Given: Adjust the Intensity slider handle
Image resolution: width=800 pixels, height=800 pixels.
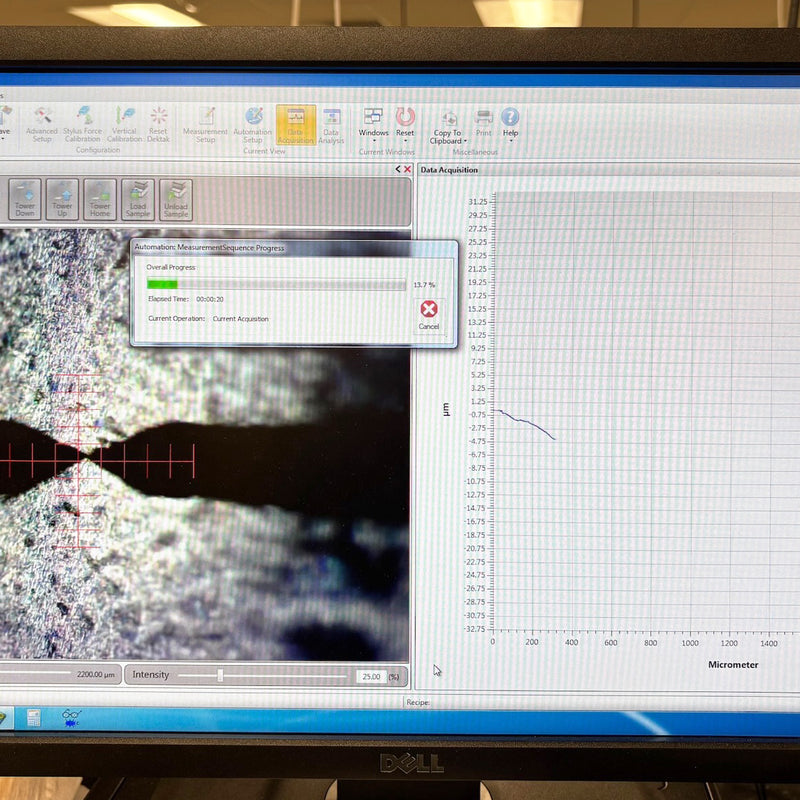Looking at the screenshot, I should (220, 675).
